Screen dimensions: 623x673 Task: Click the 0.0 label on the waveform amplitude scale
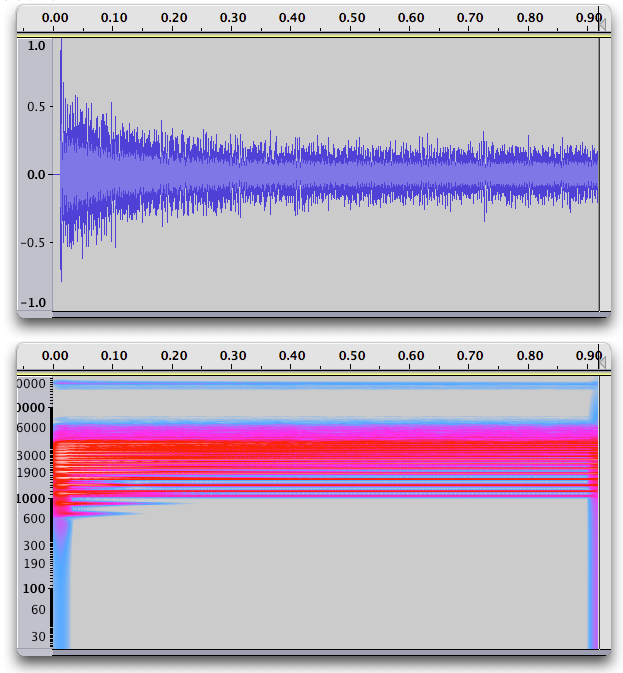coord(36,174)
